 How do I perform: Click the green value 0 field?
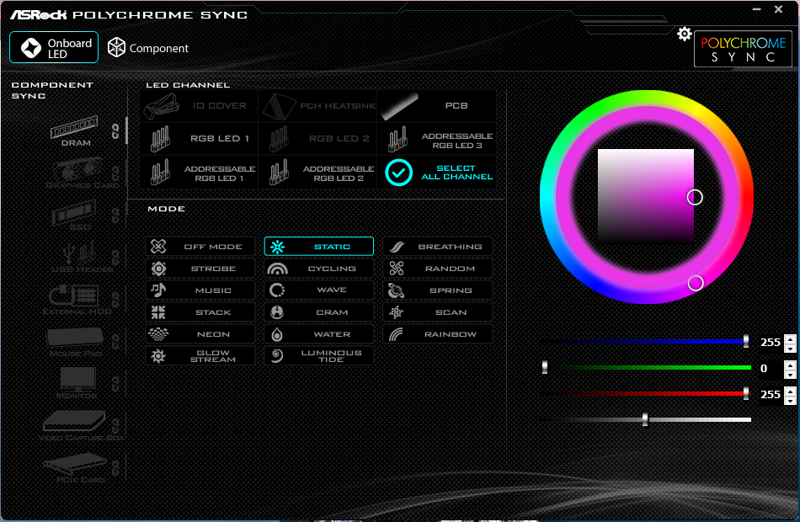(770, 368)
